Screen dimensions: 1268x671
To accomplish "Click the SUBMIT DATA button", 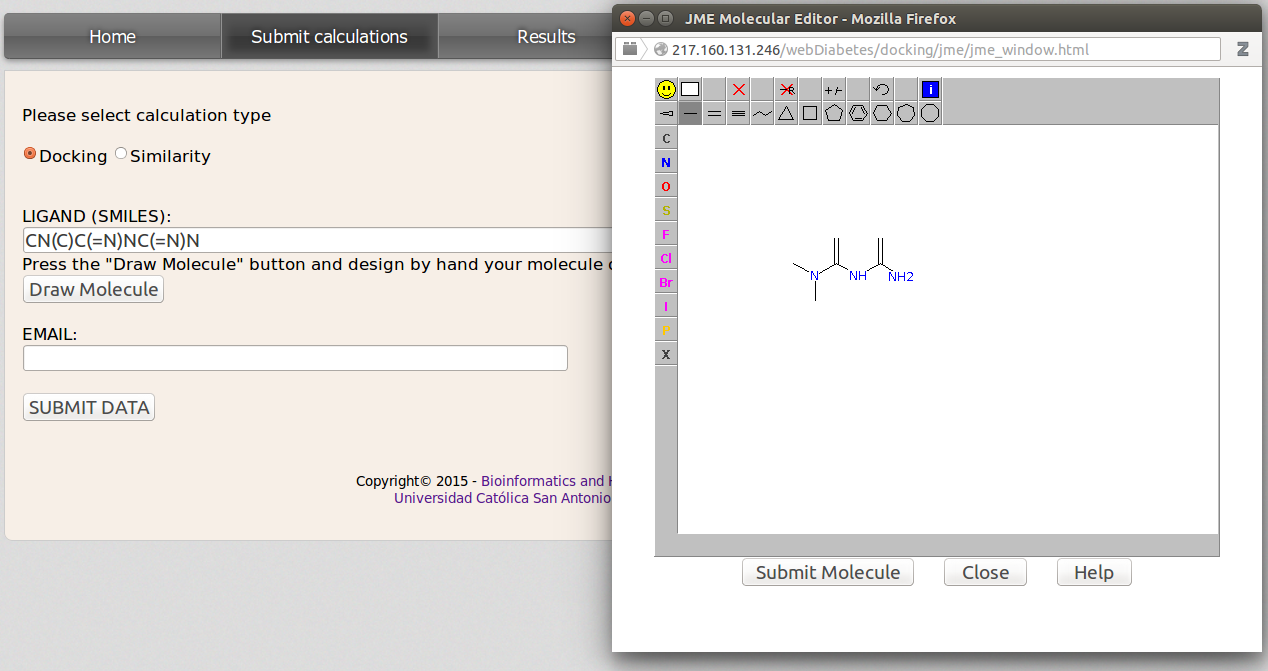I will [89, 407].
